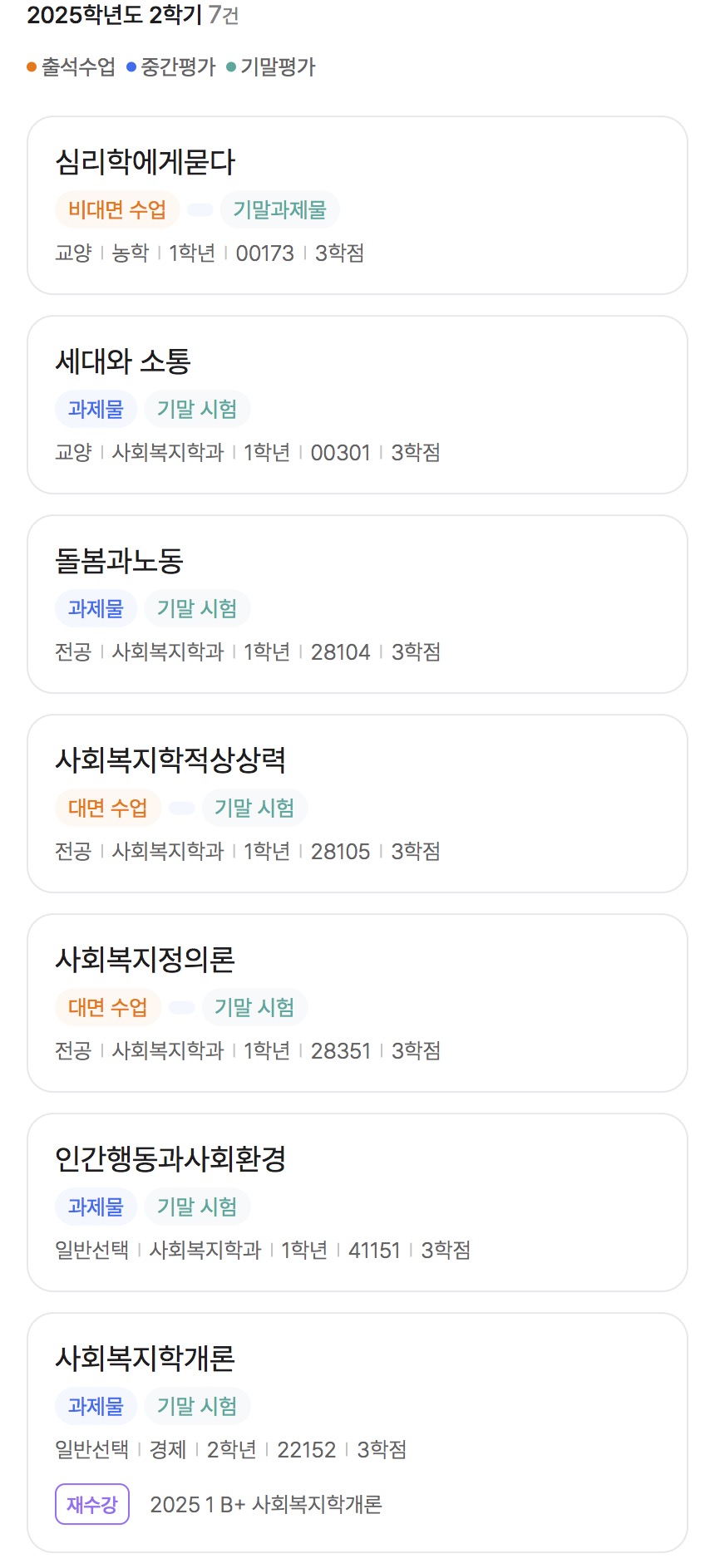Open the 사회복지학적상상력 course title
715x1568 pixels.
[170, 759]
